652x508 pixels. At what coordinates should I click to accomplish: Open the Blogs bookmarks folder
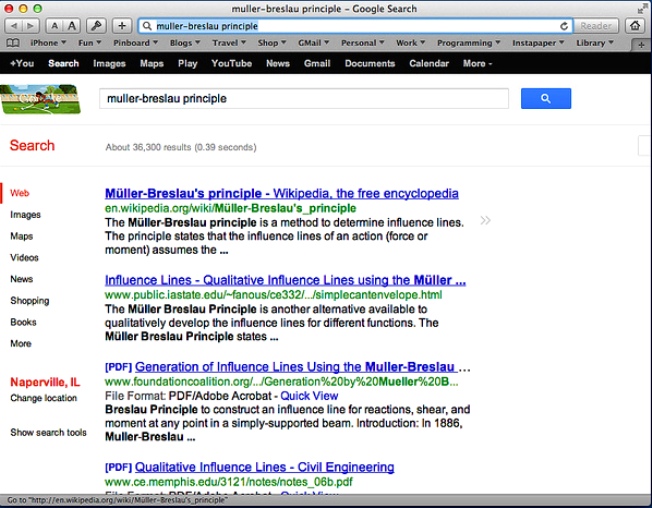click(185, 43)
